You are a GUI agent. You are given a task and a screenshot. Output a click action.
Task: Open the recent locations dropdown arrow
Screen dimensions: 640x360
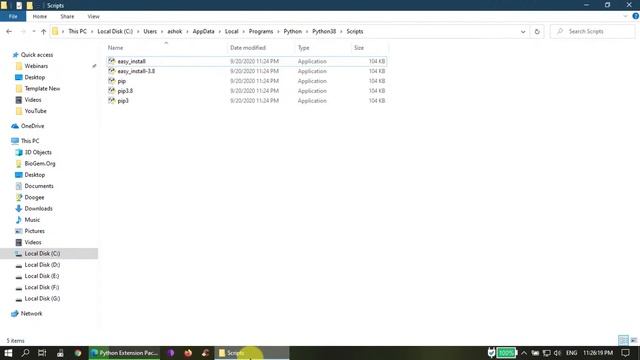34,31
